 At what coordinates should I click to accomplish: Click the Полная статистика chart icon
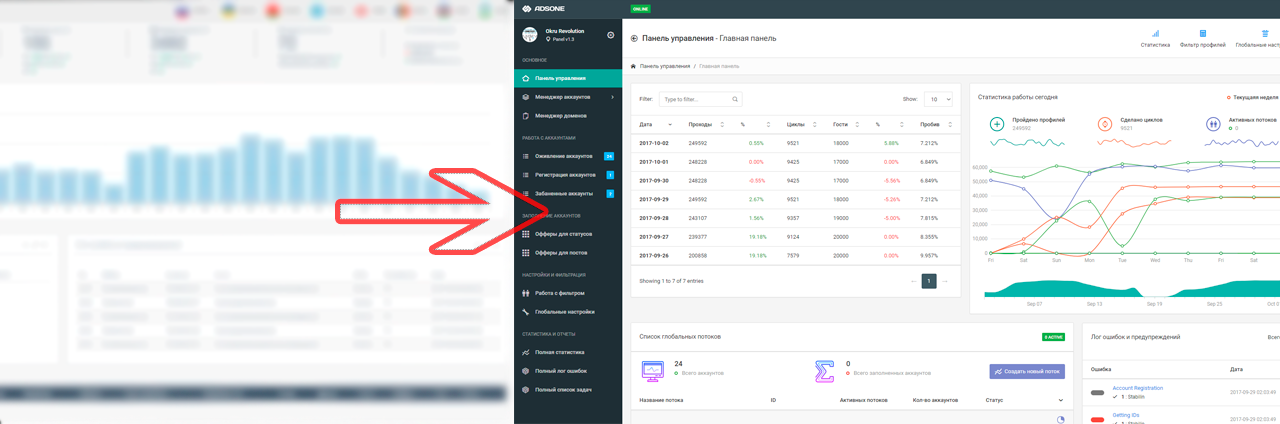click(x=526, y=352)
